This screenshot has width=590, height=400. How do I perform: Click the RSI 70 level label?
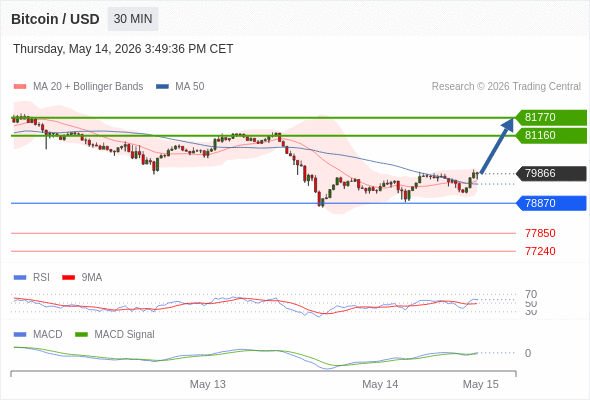click(531, 294)
